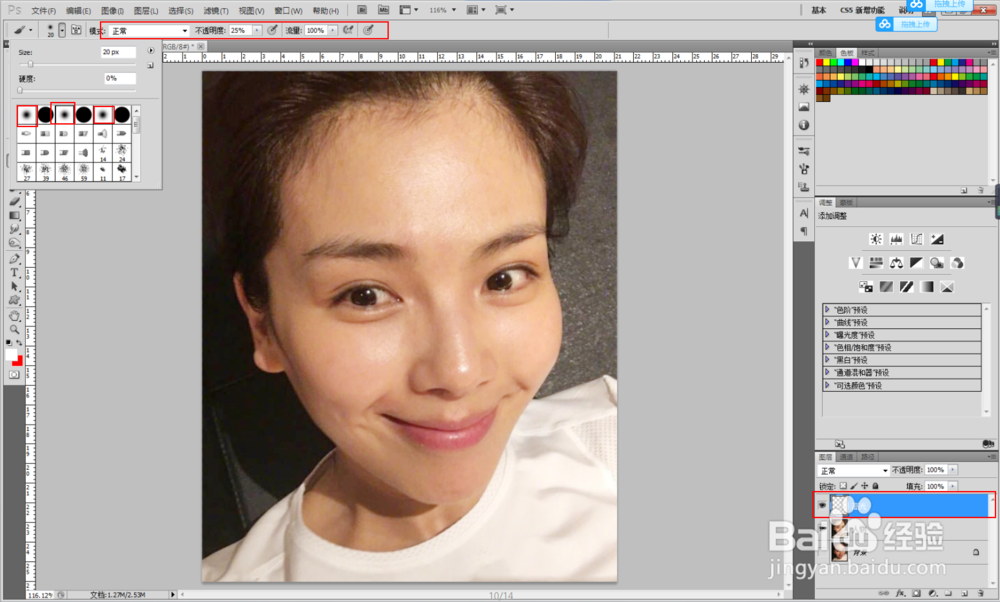Enable airbrush mode

pos(348,30)
